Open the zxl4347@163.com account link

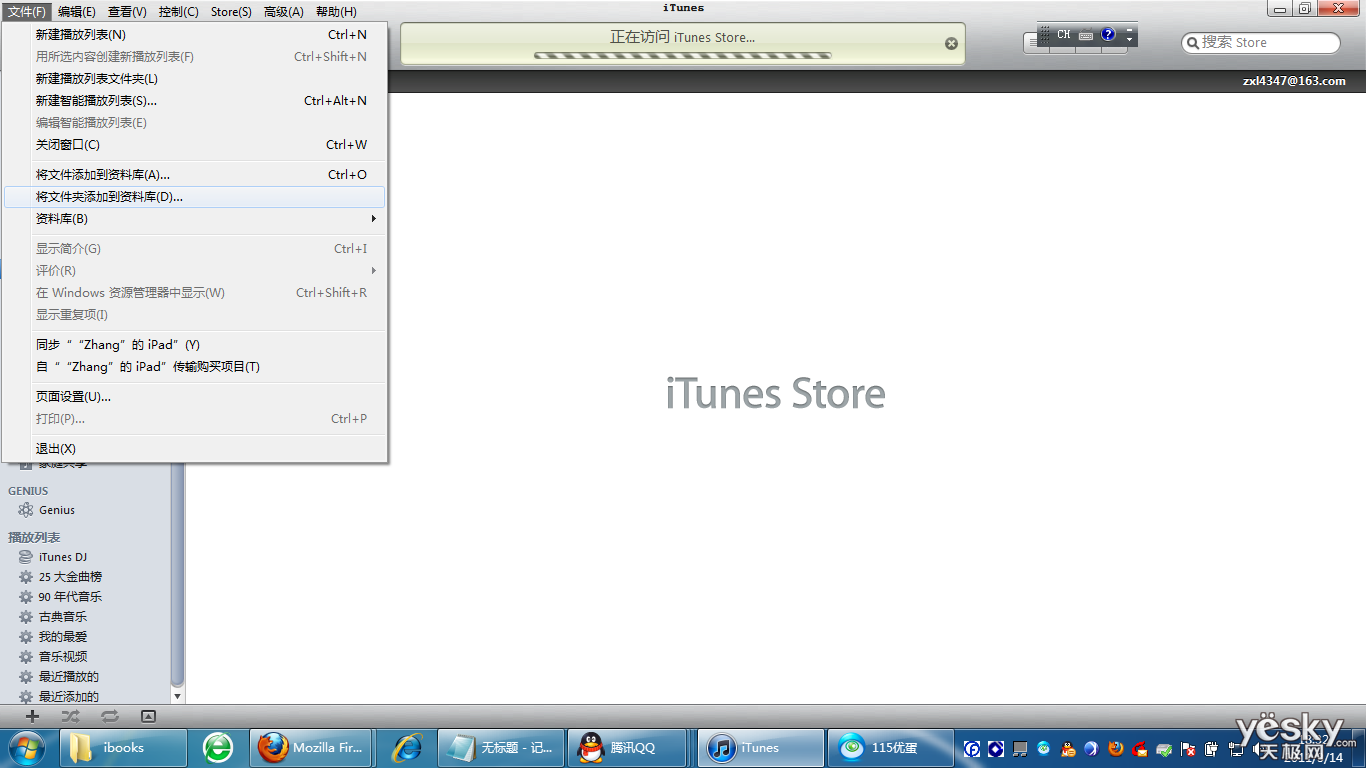click(1294, 81)
